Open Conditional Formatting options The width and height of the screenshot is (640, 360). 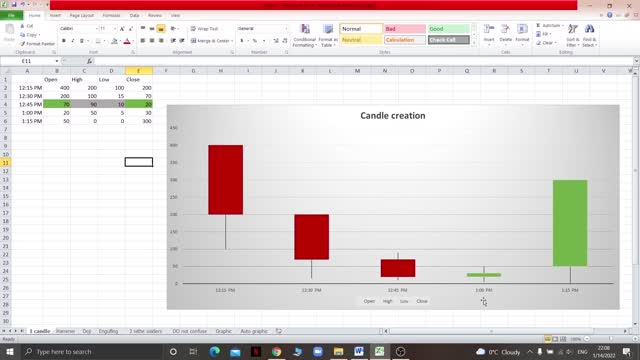point(304,36)
